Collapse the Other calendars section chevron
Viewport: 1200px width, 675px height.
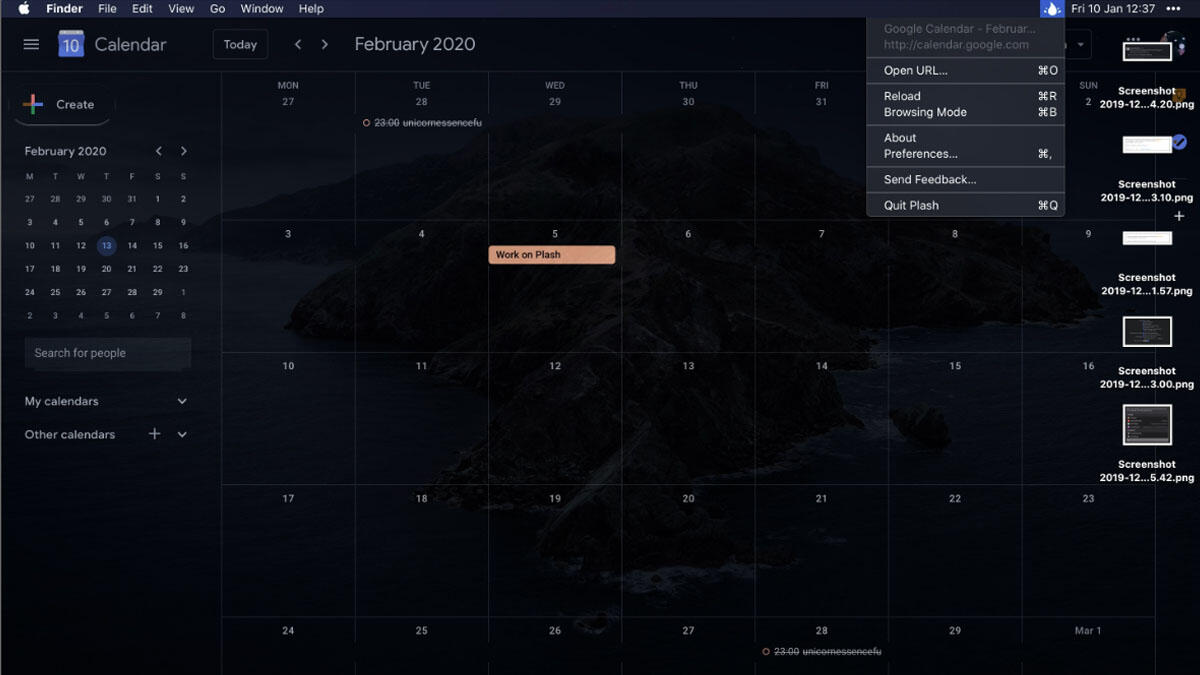coord(182,434)
